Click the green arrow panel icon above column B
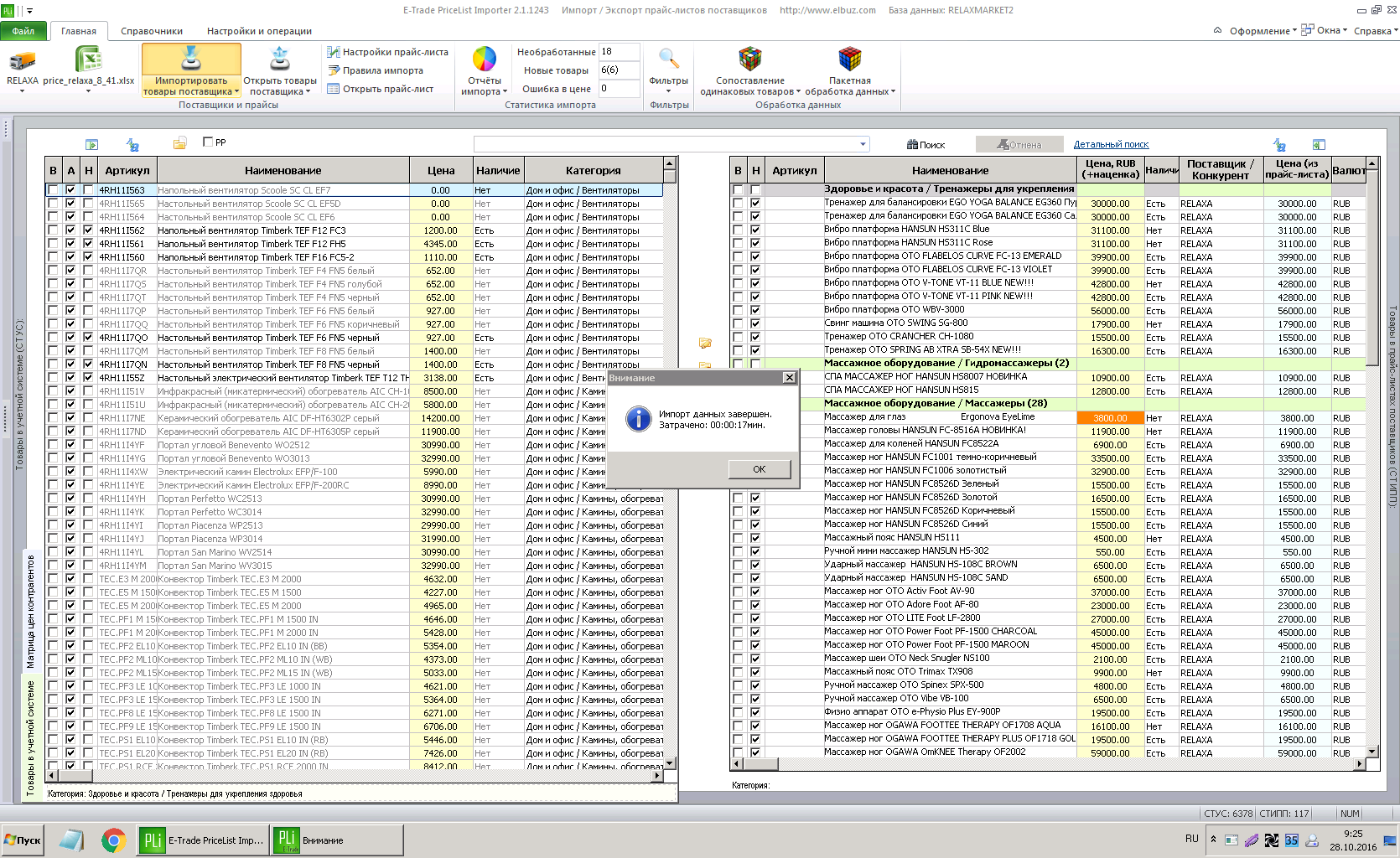 (x=92, y=145)
